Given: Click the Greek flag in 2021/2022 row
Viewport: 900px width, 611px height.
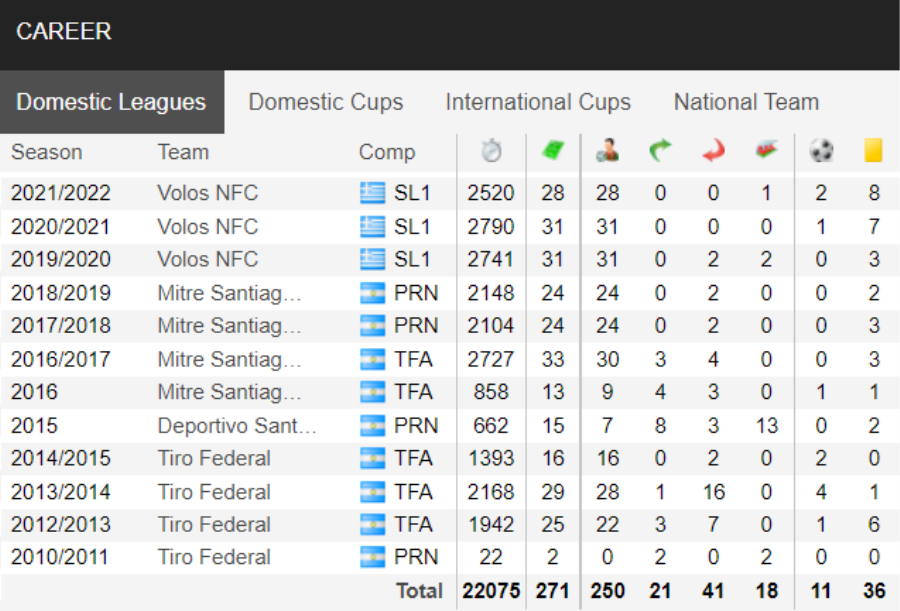Looking at the screenshot, I should pyautogui.click(x=373, y=193).
